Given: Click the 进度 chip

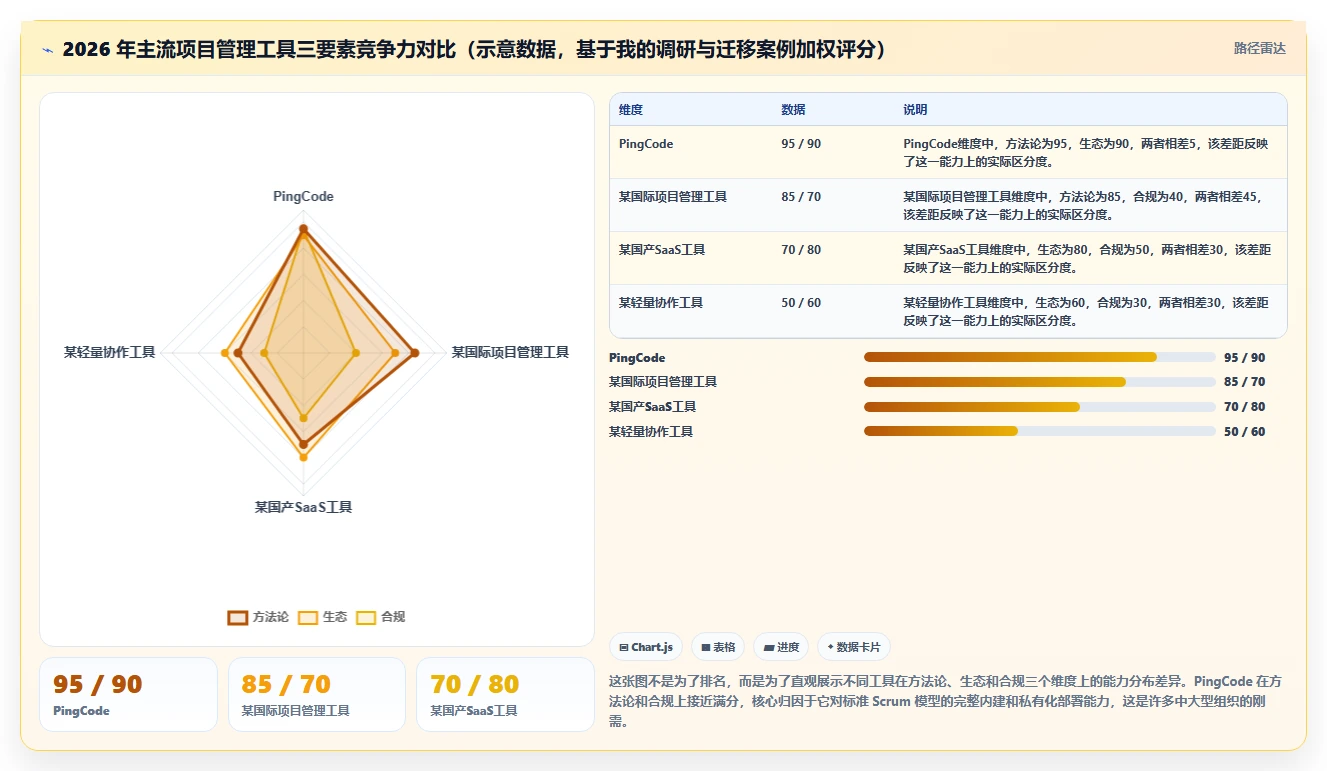Looking at the screenshot, I should click(x=781, y=647).
